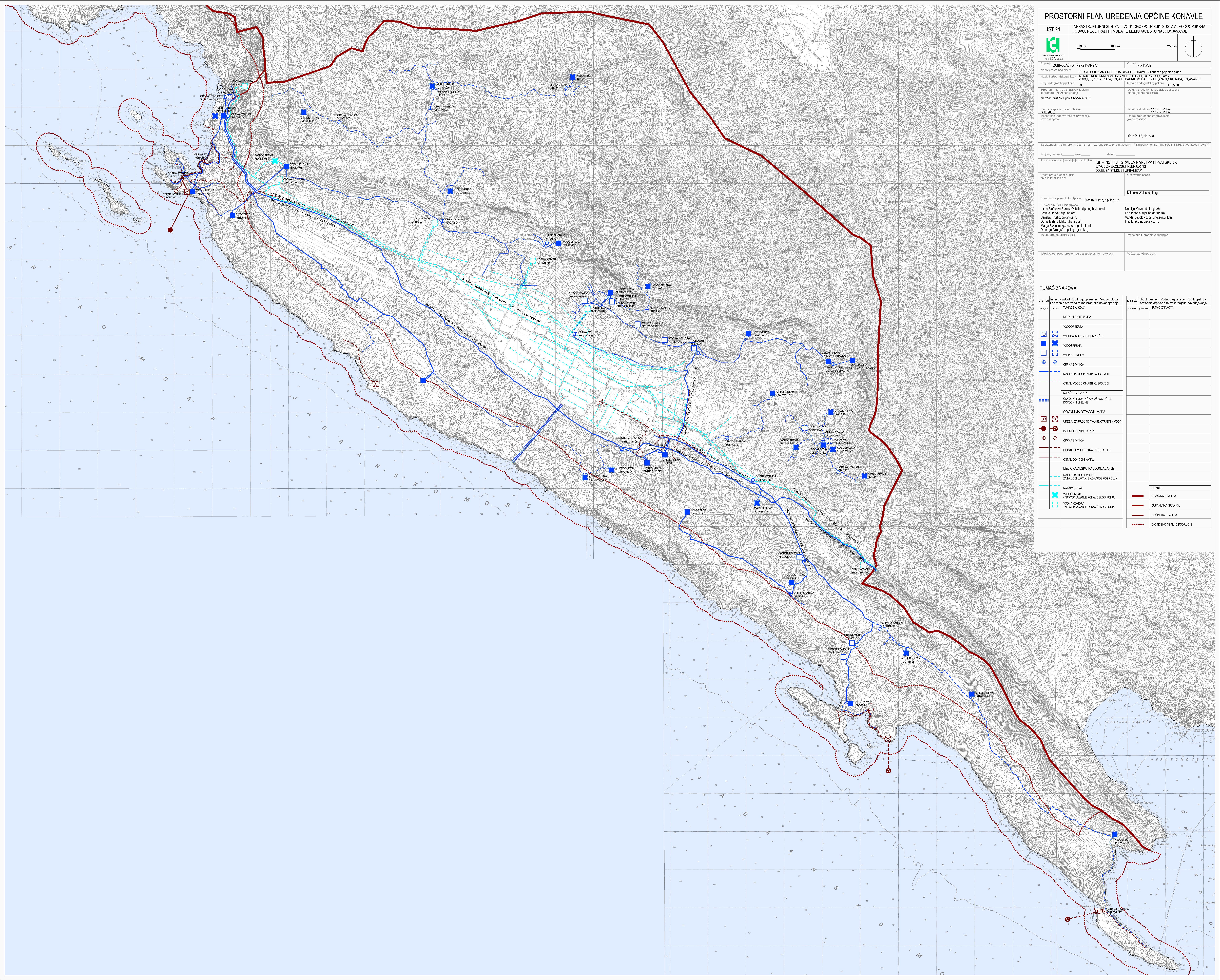The height and width of the screenshot is (980, 1220).
Task: Click the north arrow compass symbol
Action: tap(1193, 47)
